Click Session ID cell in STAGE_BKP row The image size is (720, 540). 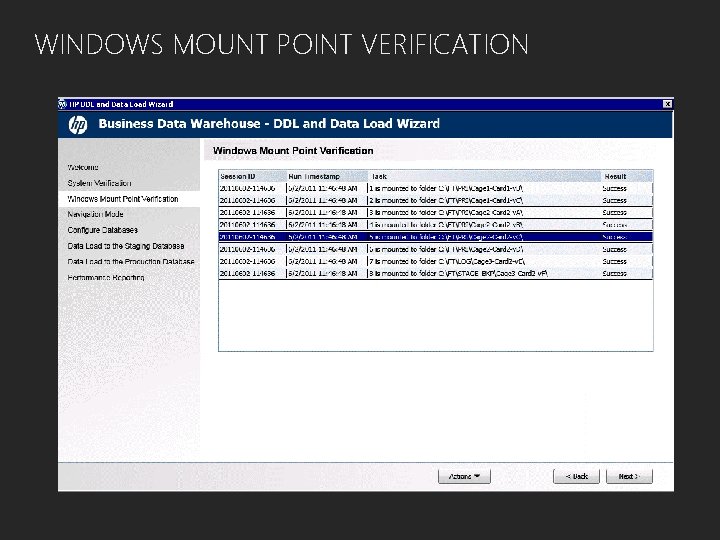coord(248,273)
